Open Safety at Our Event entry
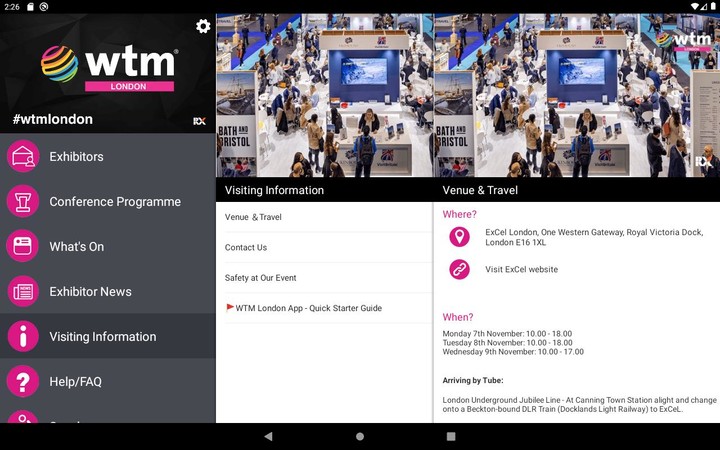 pyautogui.click(x=324, y=278)
